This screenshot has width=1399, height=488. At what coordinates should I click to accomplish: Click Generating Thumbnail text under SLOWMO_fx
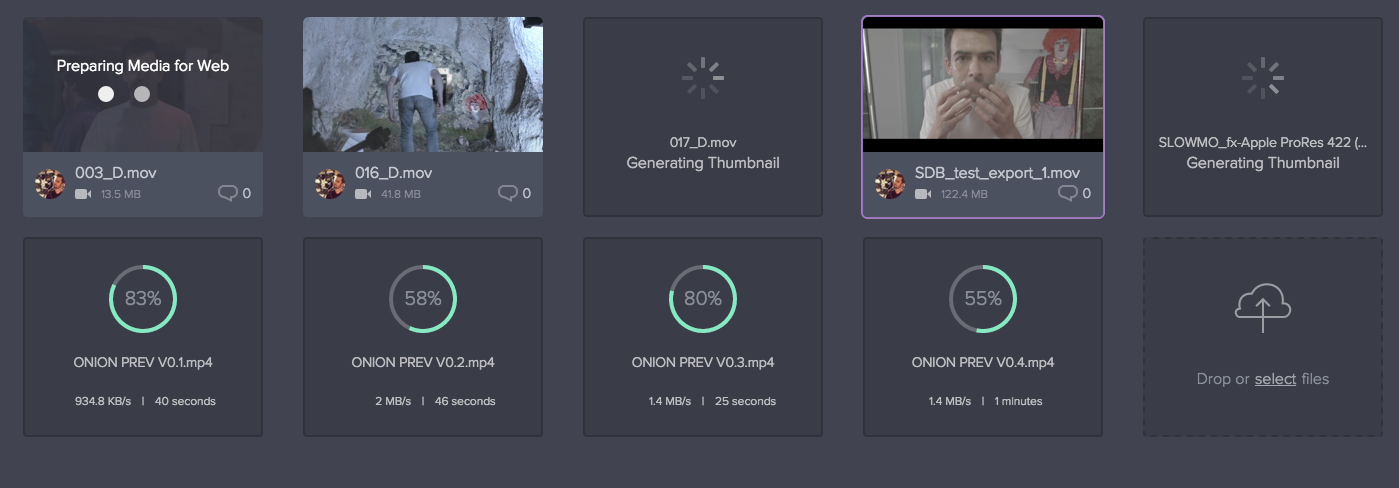click(1263, 163)
